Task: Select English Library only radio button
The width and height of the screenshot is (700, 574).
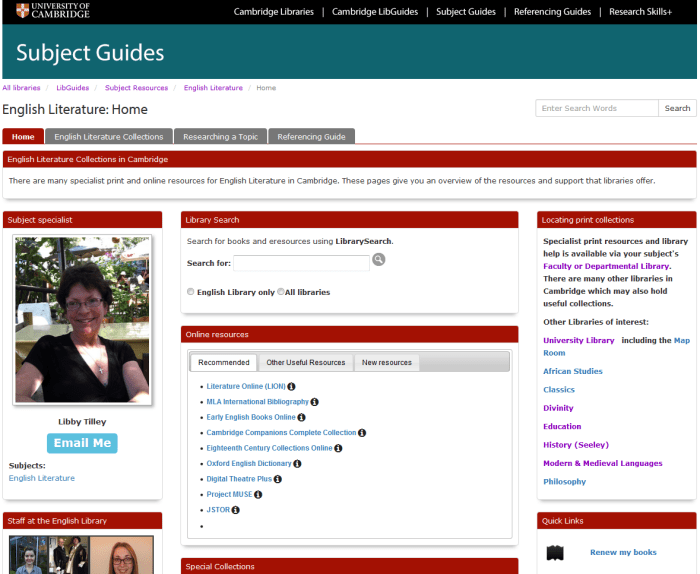Action: click(x=191, y=291)
